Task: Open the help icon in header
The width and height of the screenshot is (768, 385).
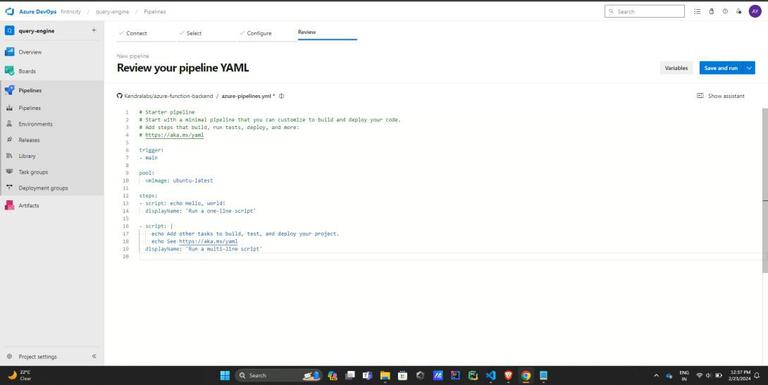Action: coord(725,11)
